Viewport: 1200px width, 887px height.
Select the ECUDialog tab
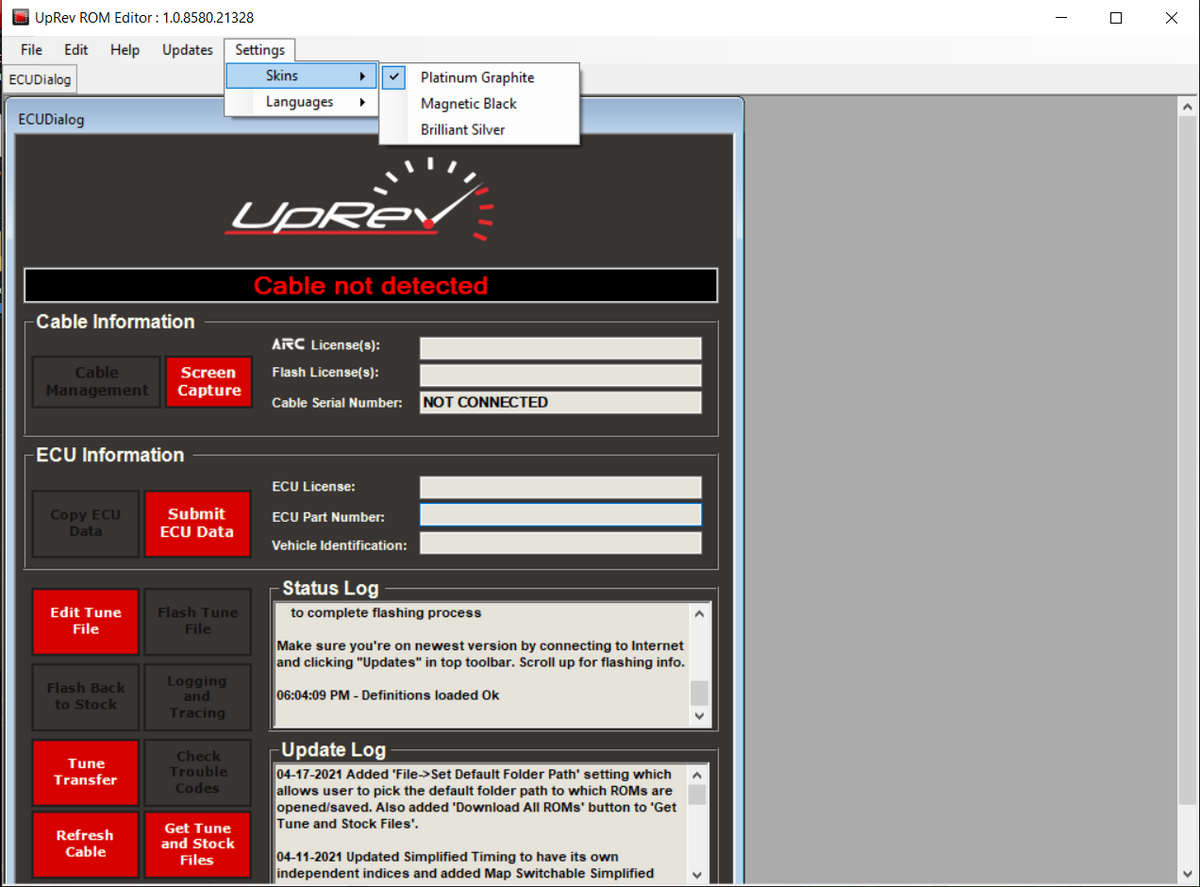tap(39, 78)
